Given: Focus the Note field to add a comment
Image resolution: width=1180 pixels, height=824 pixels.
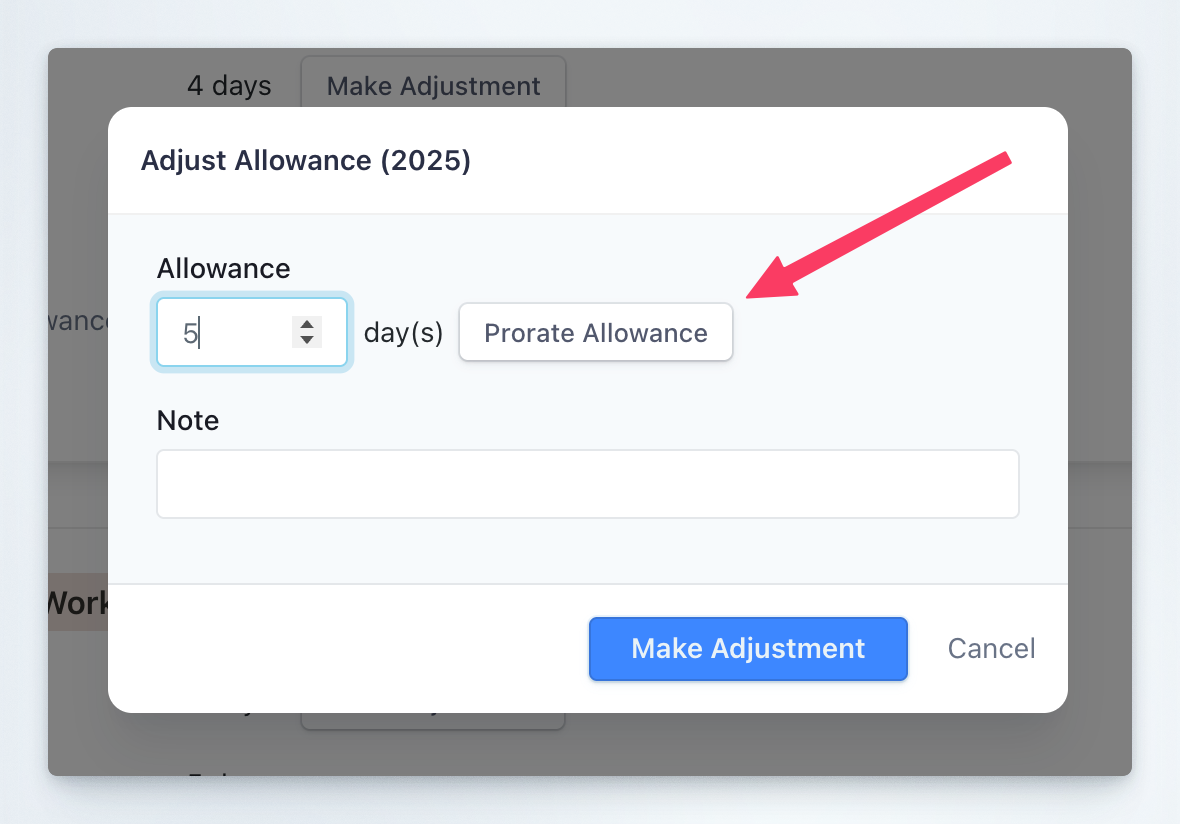Looking at the screenshot, I should [588, 485].
